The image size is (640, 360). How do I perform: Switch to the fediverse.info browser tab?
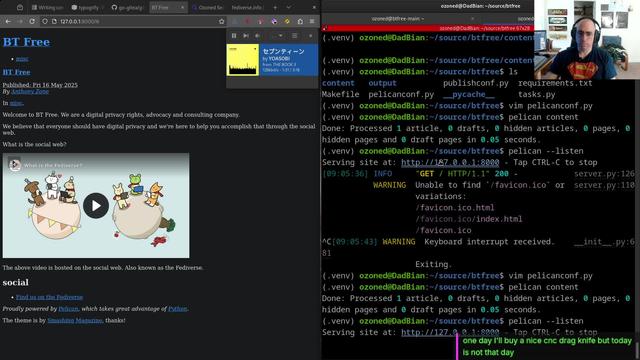[247, 7]
